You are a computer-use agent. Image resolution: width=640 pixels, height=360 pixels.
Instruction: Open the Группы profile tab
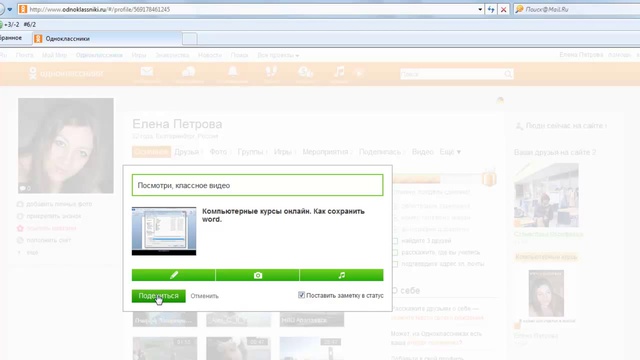pos(250,152)
